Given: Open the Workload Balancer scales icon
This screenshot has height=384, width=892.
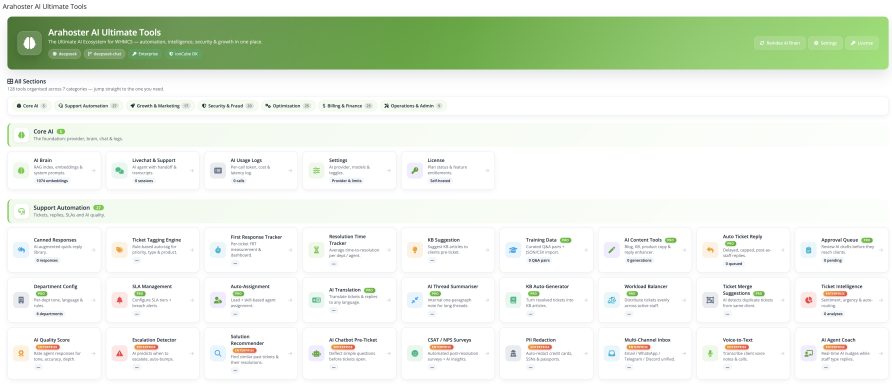Looking at the screenshot, I should coord(612,300).
